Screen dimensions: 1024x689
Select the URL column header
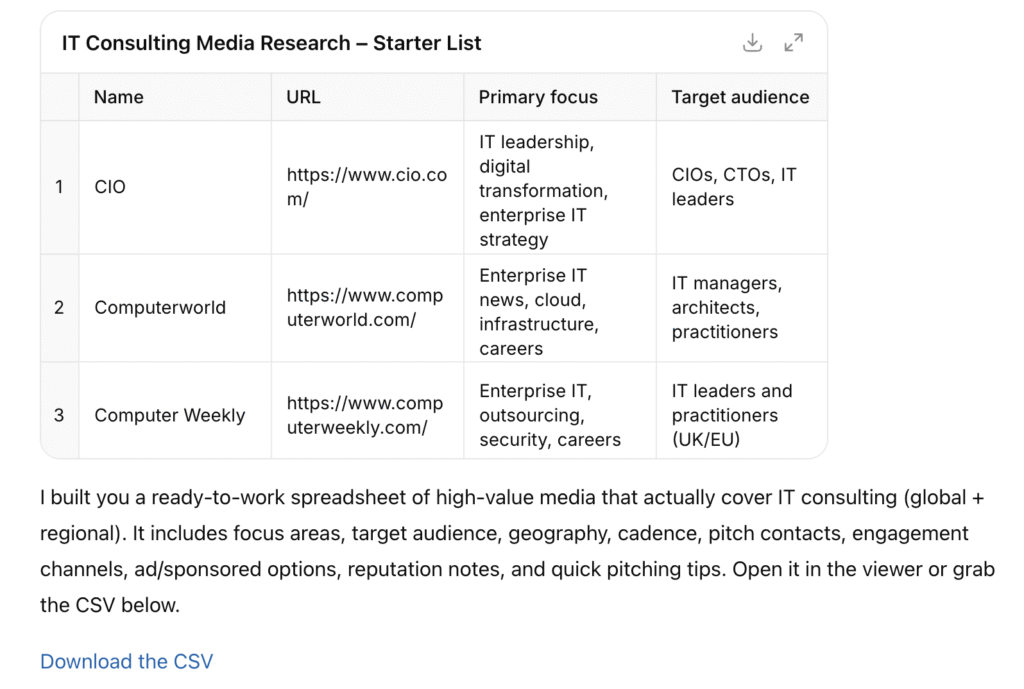point(304,97)
